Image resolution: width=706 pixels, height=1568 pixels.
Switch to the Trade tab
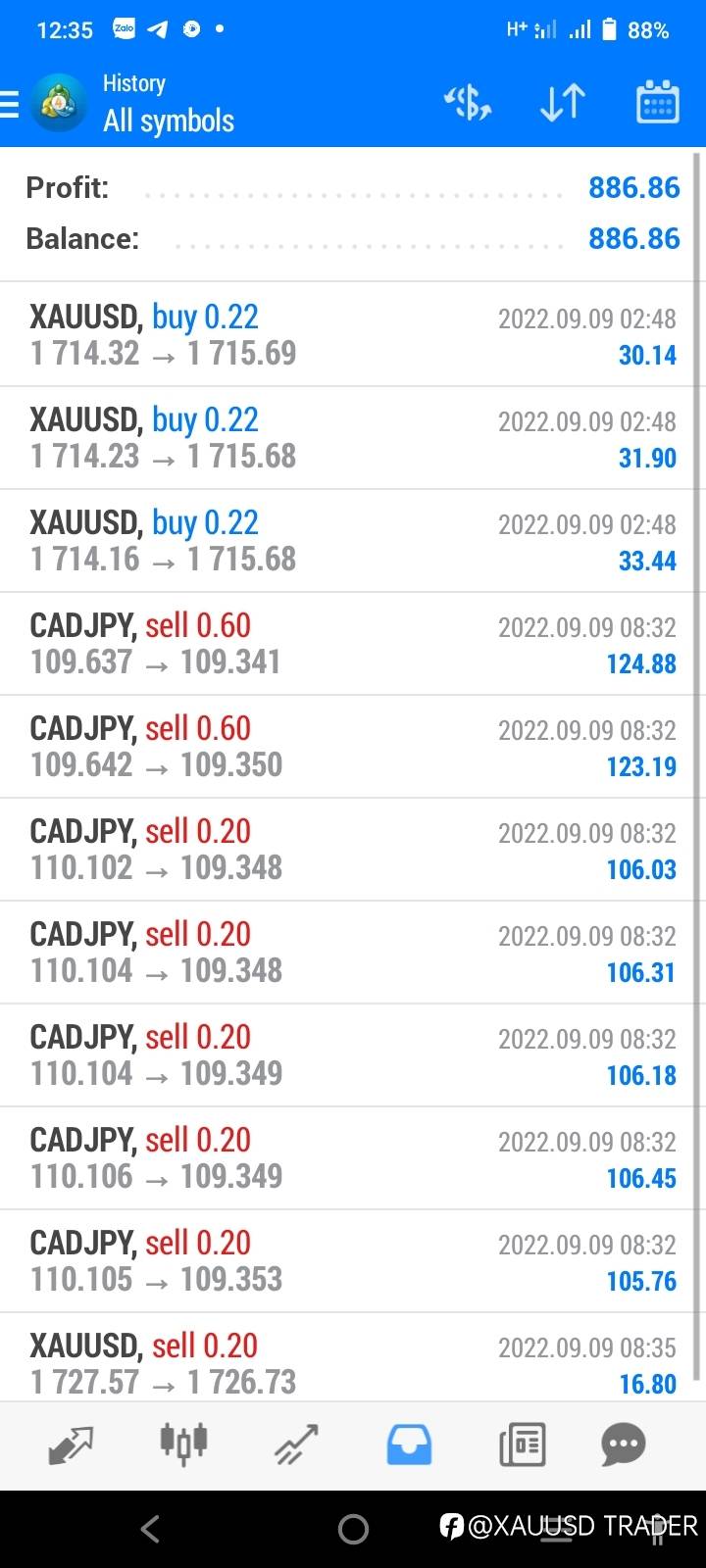click(296, 1445)
